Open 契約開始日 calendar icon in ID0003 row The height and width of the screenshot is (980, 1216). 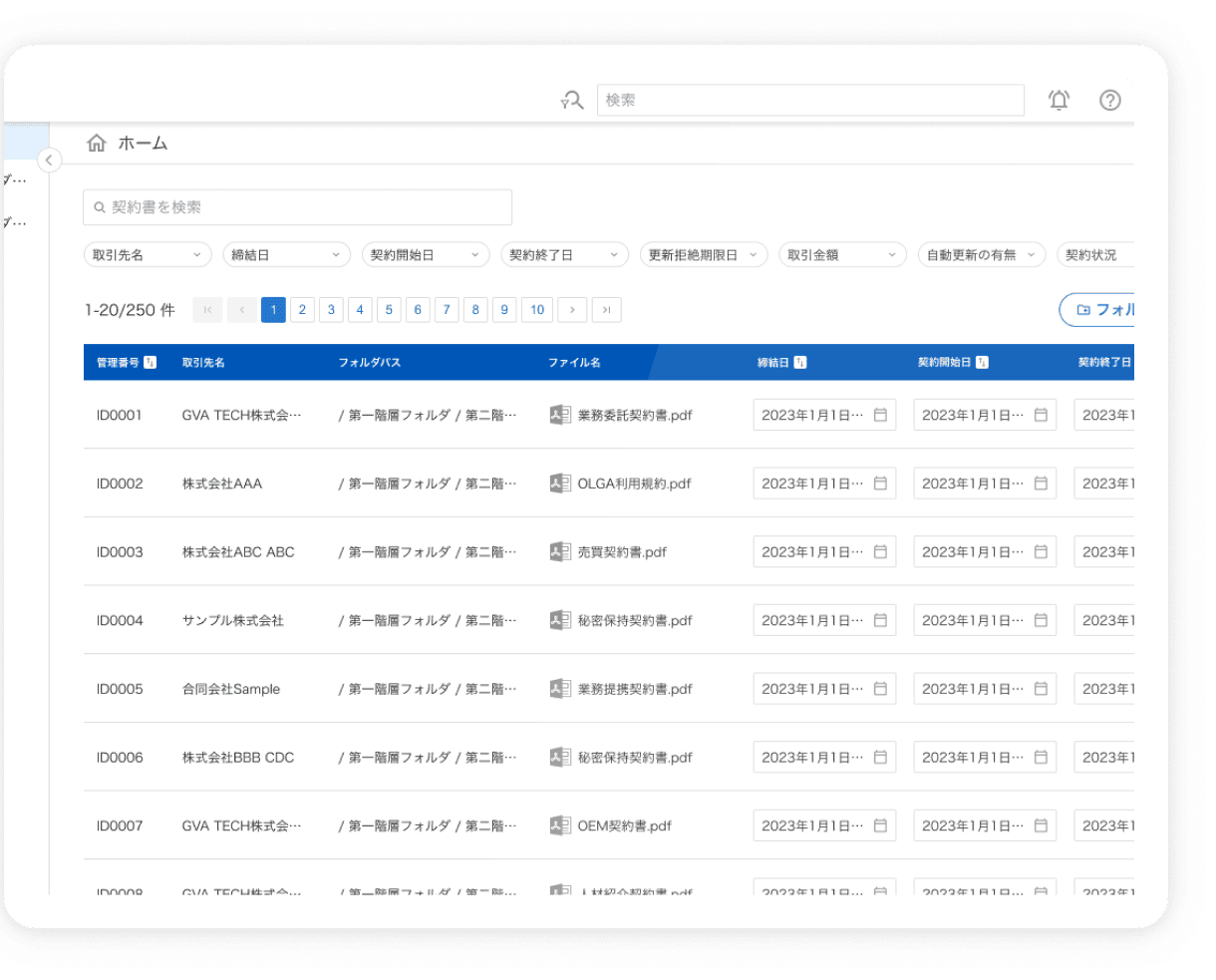click(x=1041, y=551)
